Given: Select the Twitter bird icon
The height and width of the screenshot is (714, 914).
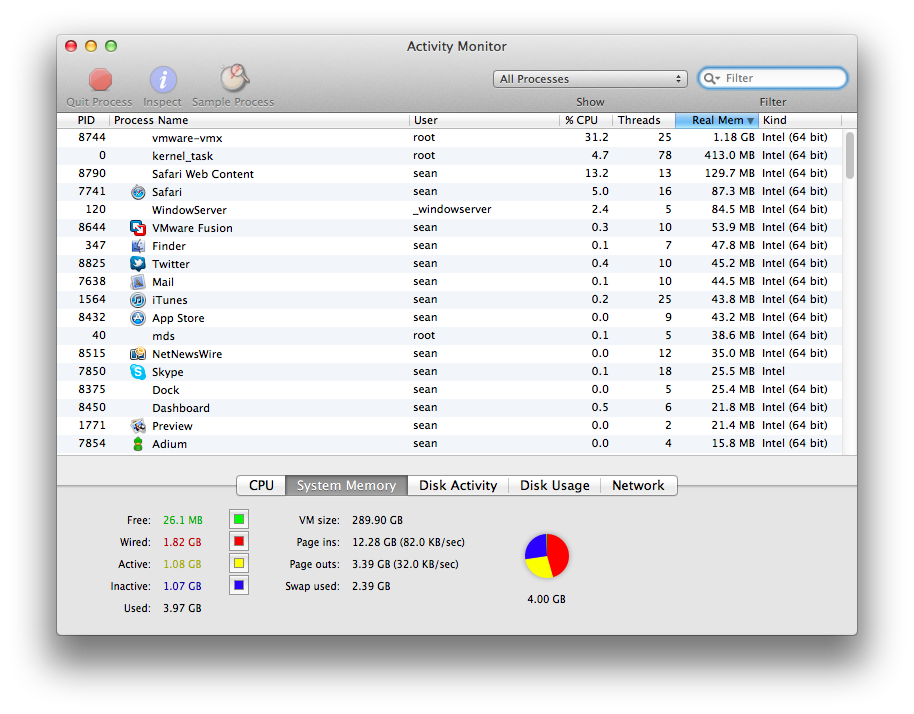Looking at the screenshot, I should click(x=138, y=264).
